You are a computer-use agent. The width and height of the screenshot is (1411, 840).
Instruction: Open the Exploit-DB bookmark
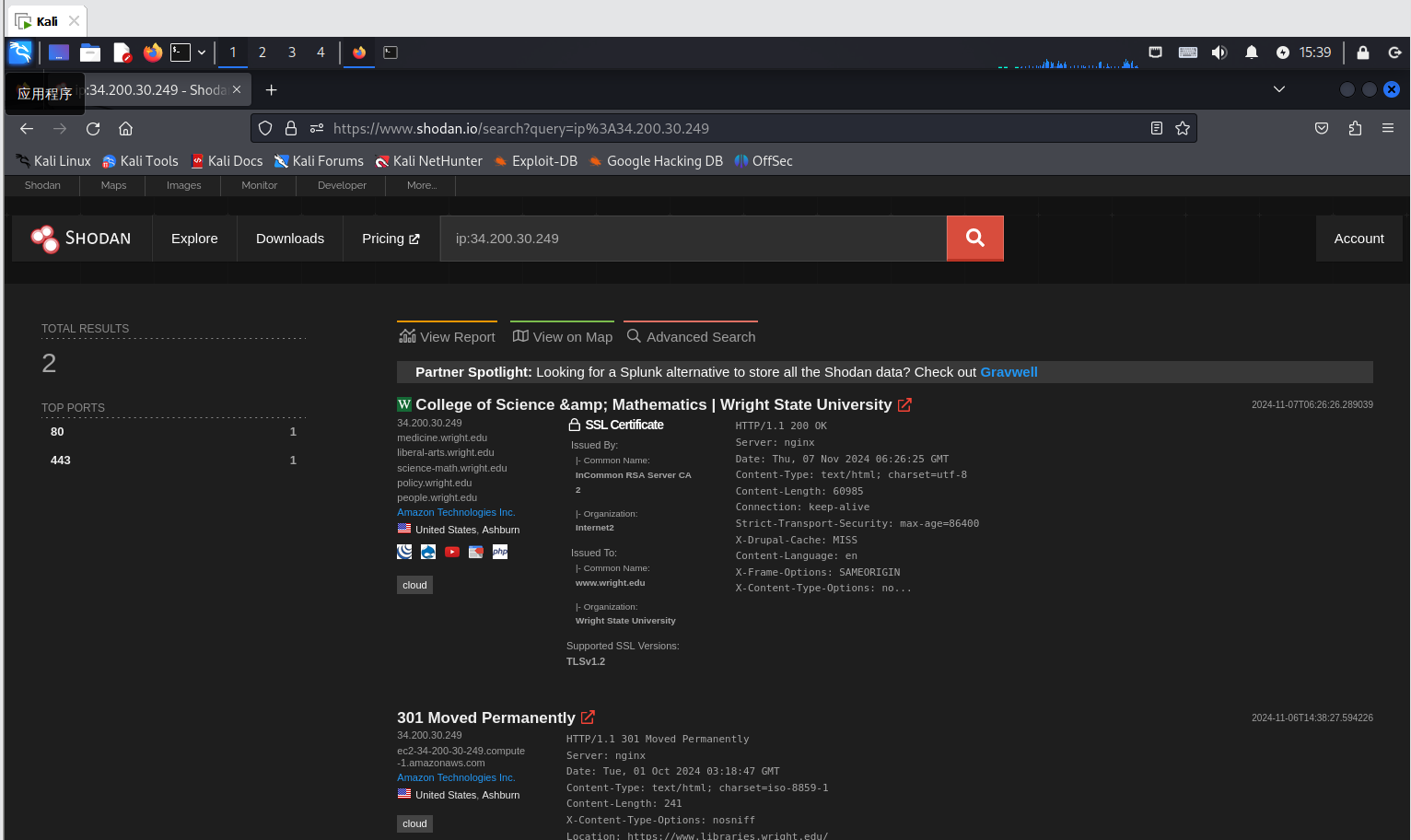tap(535, 161)
